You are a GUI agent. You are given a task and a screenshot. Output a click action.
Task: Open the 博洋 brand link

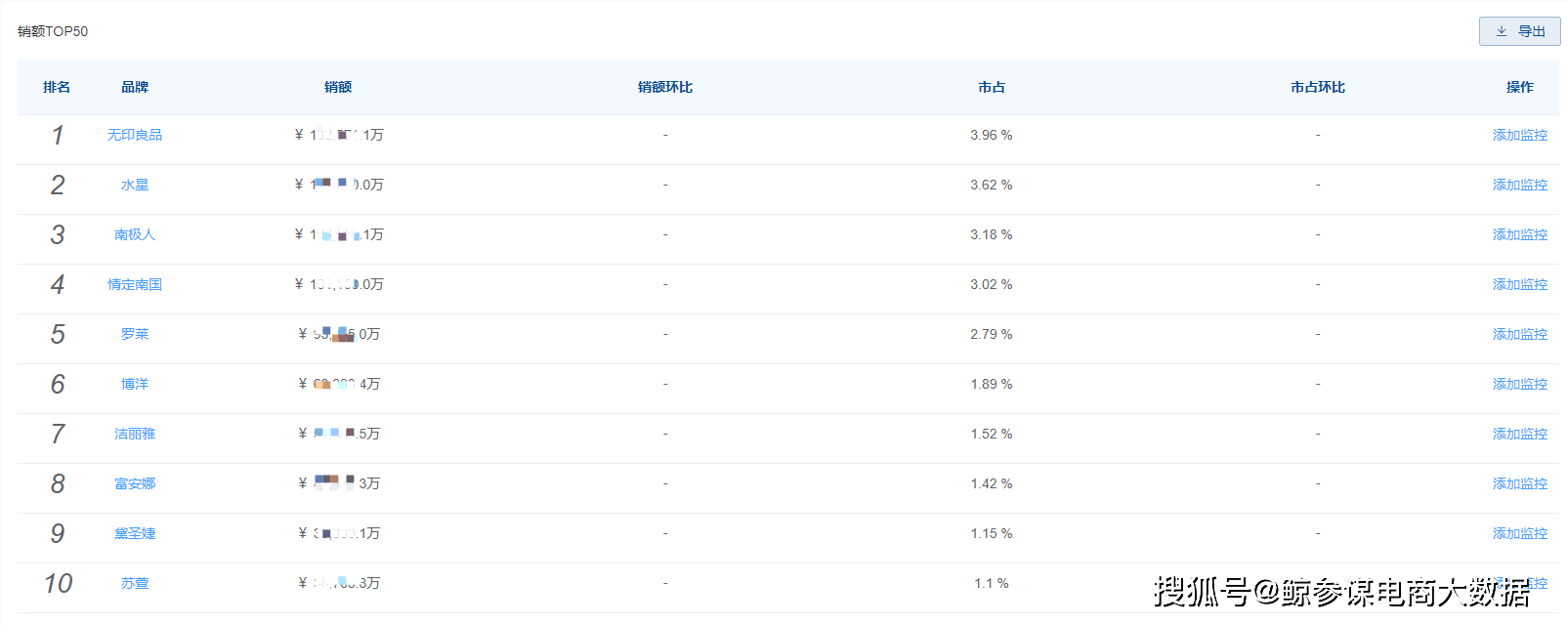click(x=135, y=384)
